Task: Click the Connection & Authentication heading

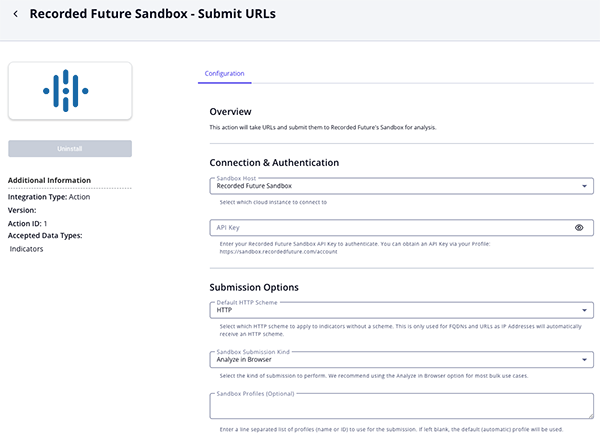Action: 274,163
